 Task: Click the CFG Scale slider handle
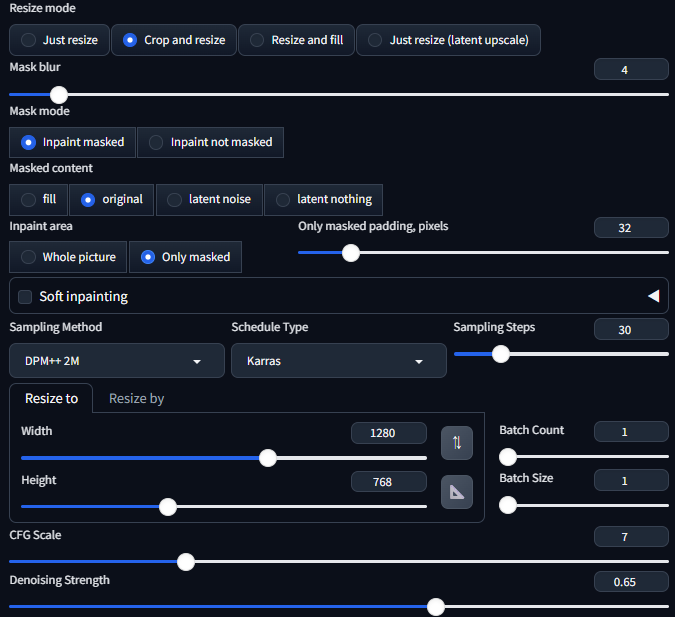click(185, 562)
